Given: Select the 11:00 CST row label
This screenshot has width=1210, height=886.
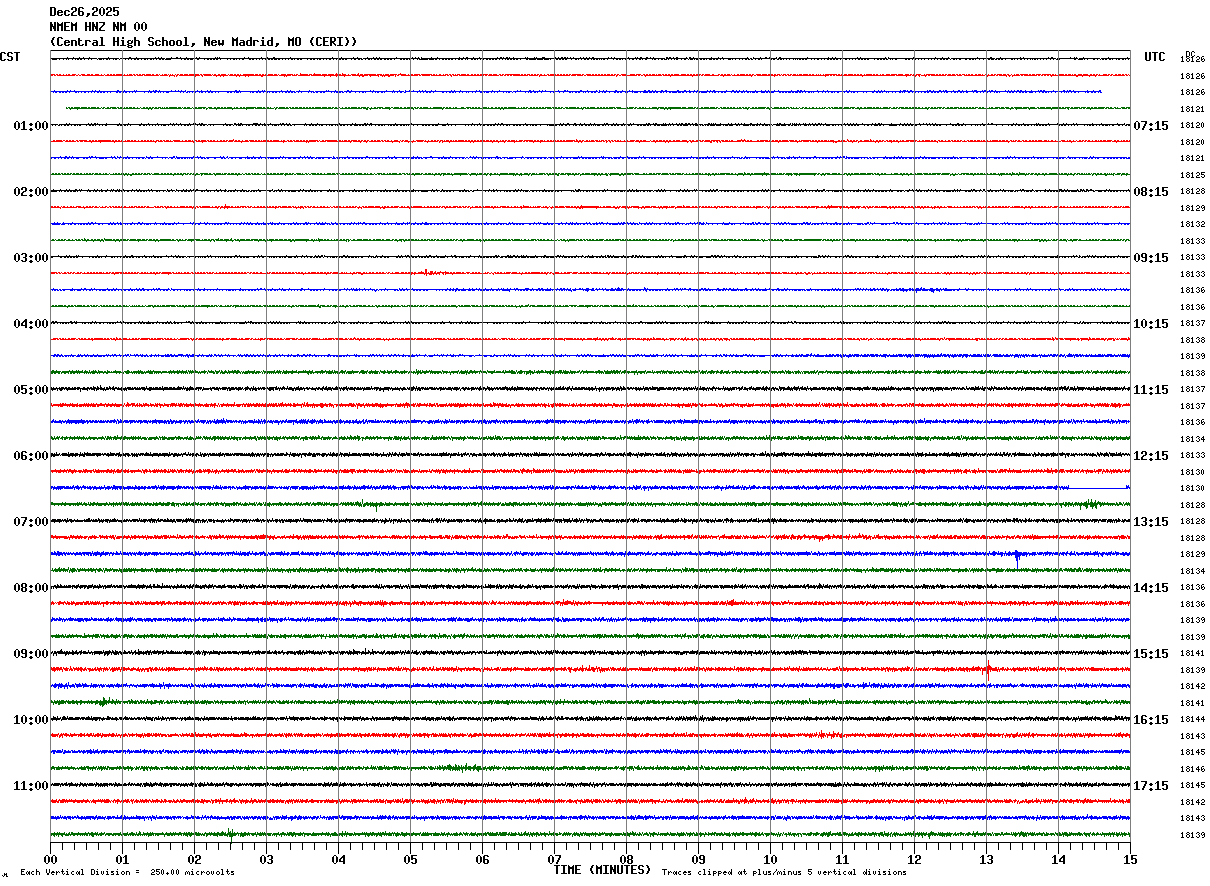Looking at the screenshot, I should coord(31,786).
